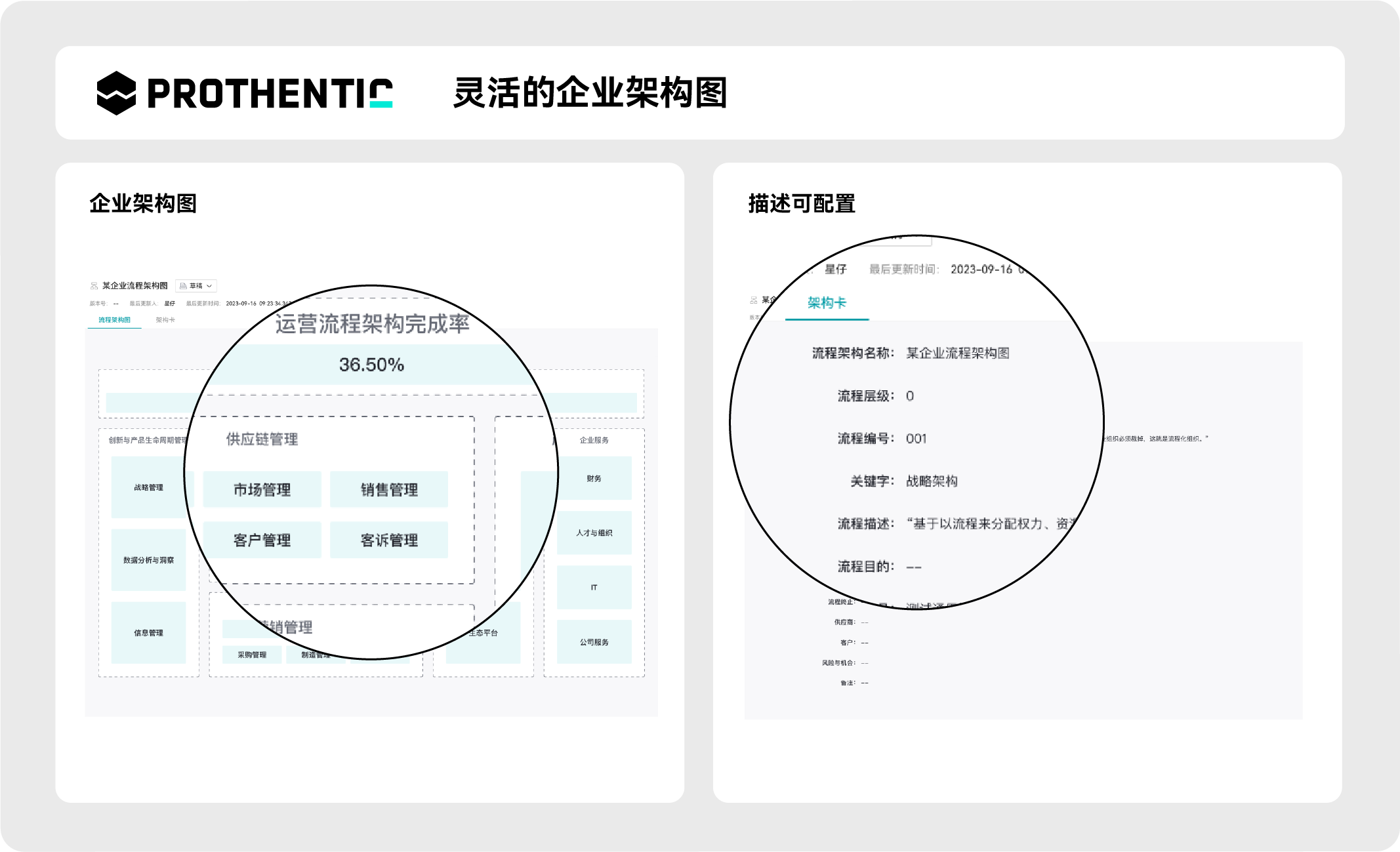
Task: Open the 草稿 status dropdown arrow
Action: [x=209, y=286]
